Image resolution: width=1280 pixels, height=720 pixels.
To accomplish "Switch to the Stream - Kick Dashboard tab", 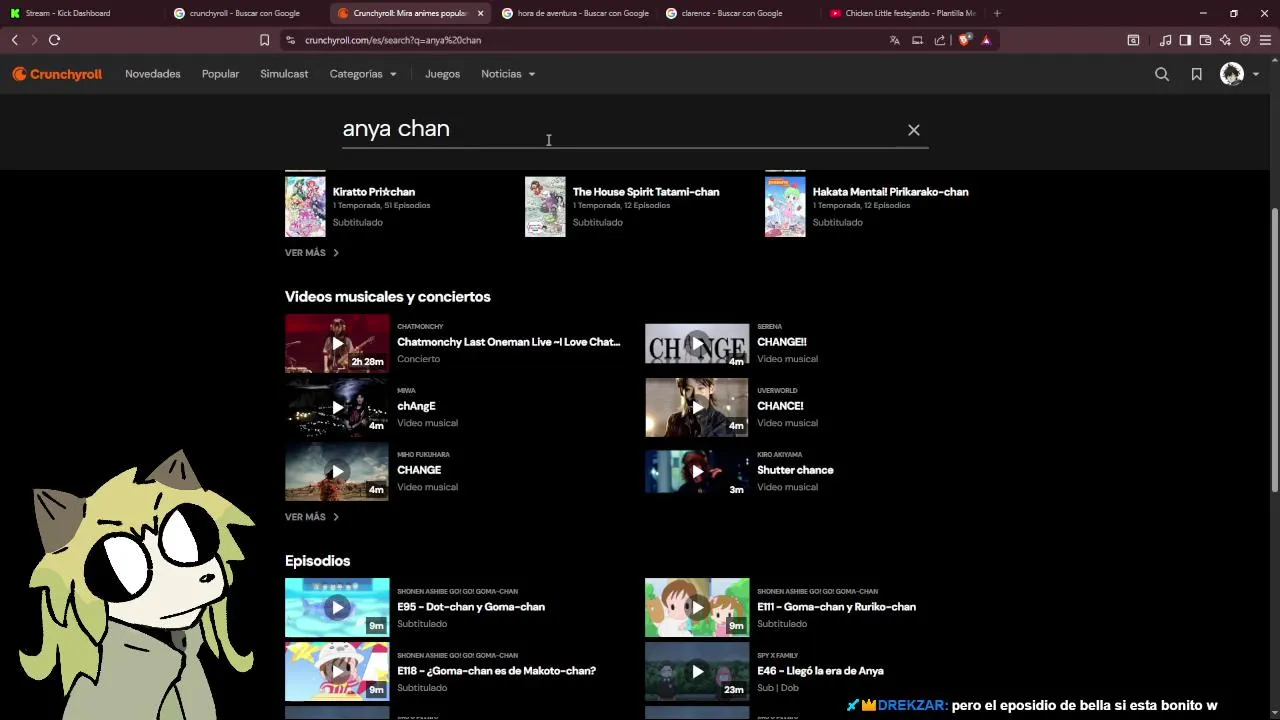I will (x=80, y=13).
